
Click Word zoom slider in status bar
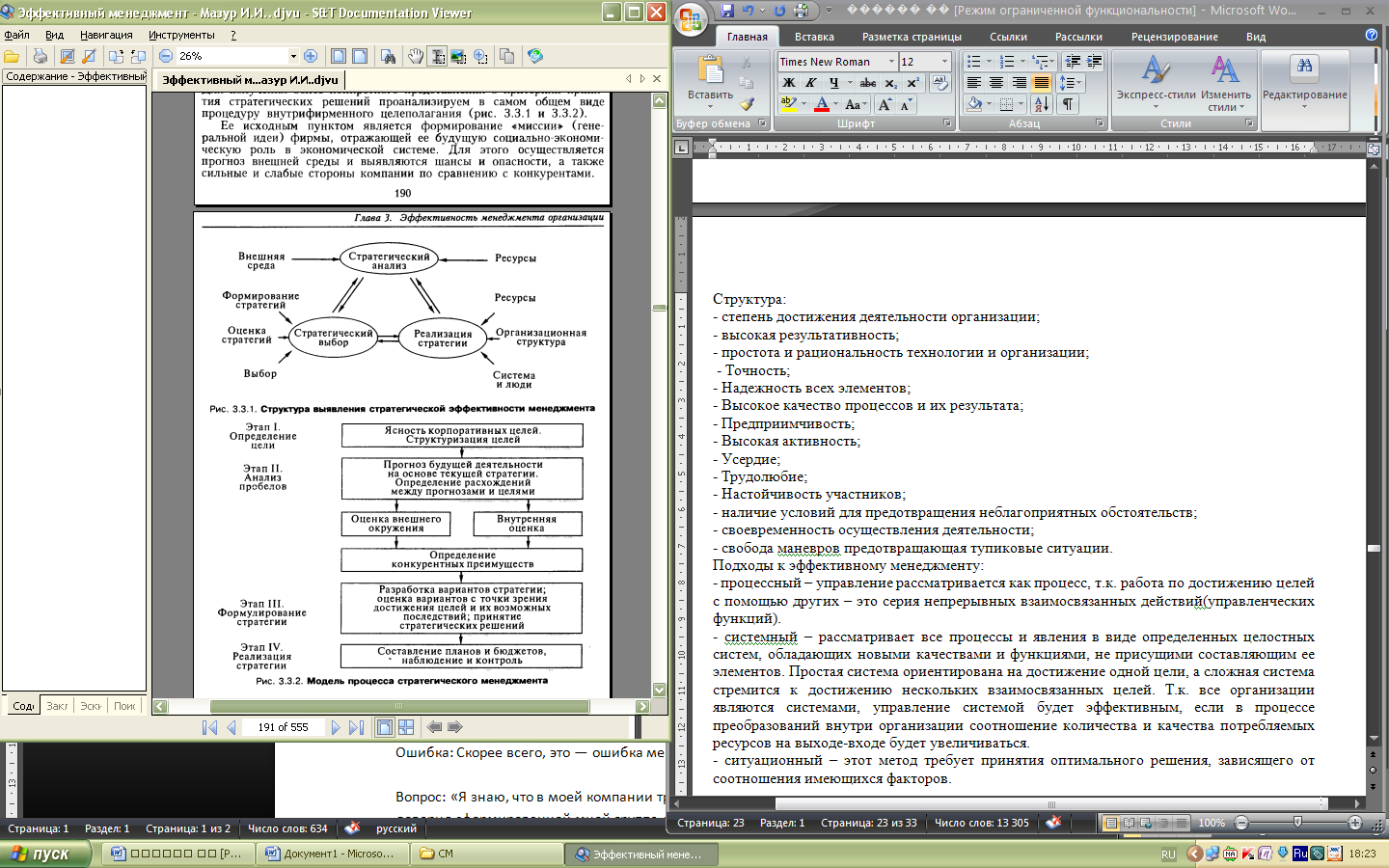click(x=1297, y=823)
